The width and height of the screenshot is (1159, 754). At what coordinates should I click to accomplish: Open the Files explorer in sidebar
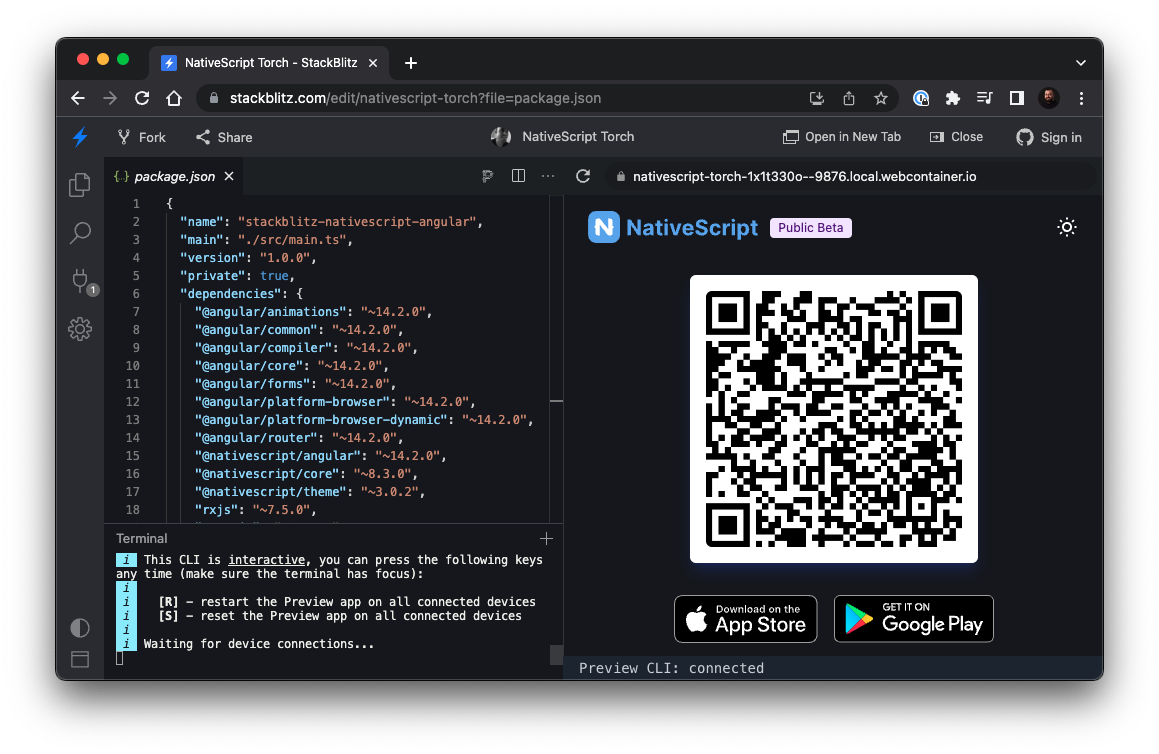80,185
